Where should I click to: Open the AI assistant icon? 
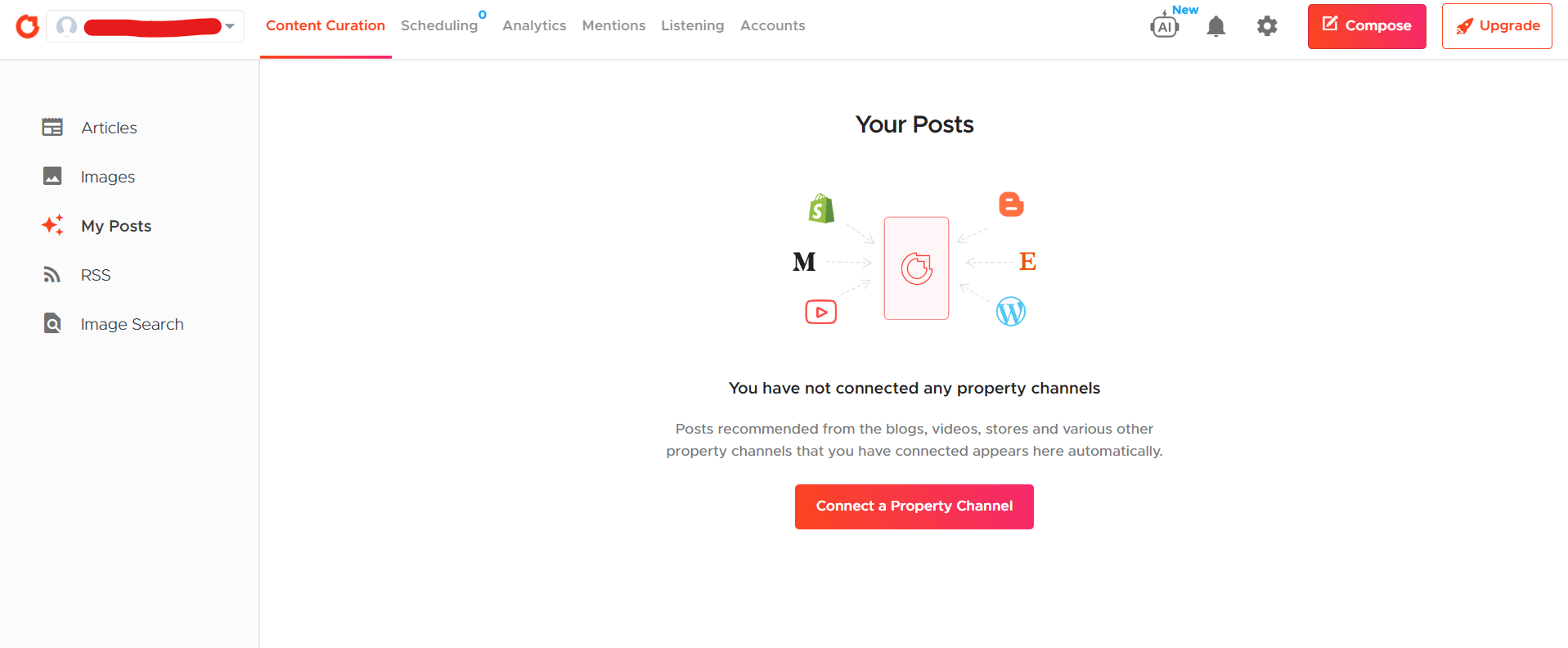tap(1165, 25)
